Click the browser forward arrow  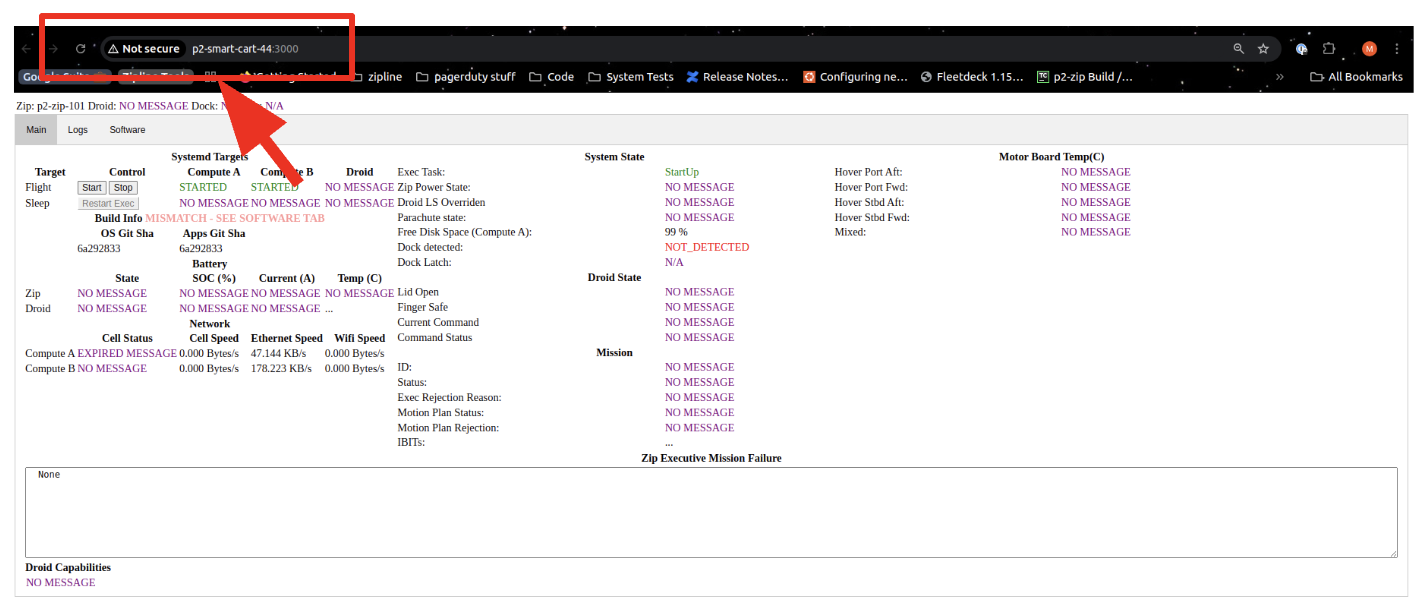[x=54, y=48]
